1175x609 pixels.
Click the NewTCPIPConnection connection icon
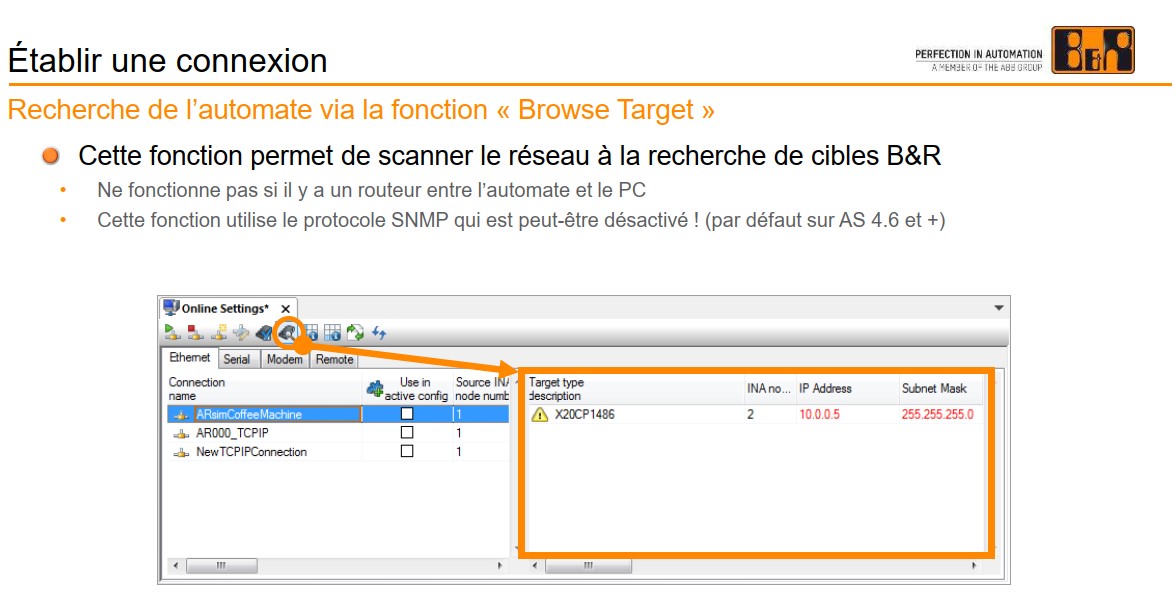click(181, 452)
